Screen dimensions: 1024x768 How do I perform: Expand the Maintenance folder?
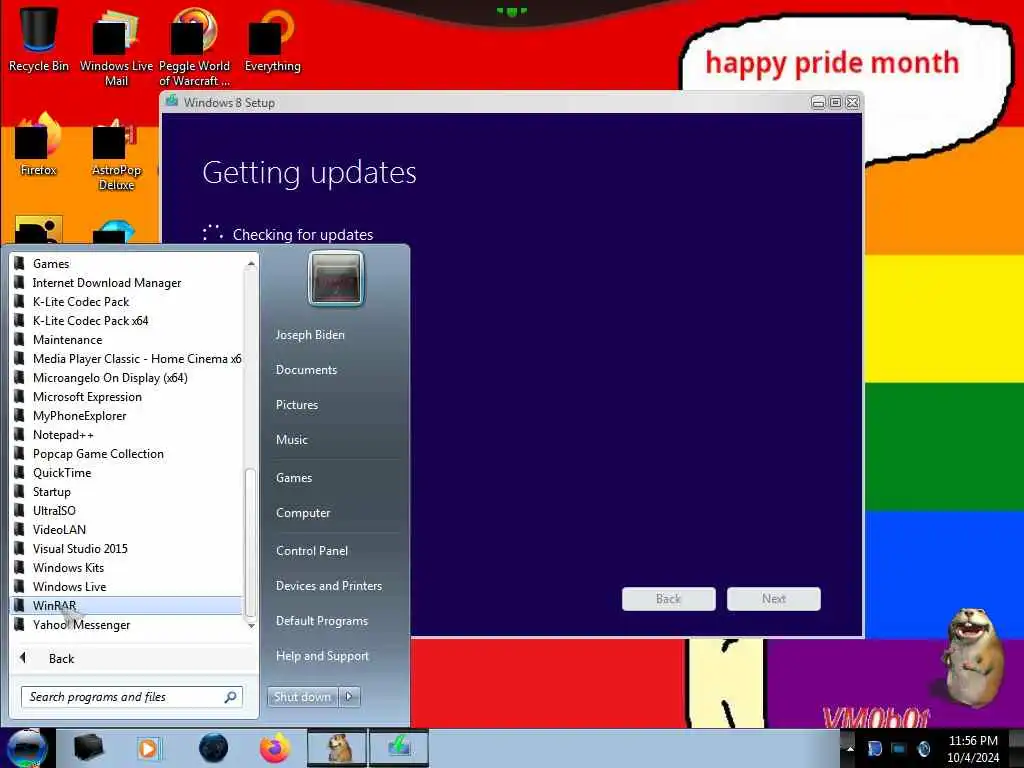(x=127, y=340)
